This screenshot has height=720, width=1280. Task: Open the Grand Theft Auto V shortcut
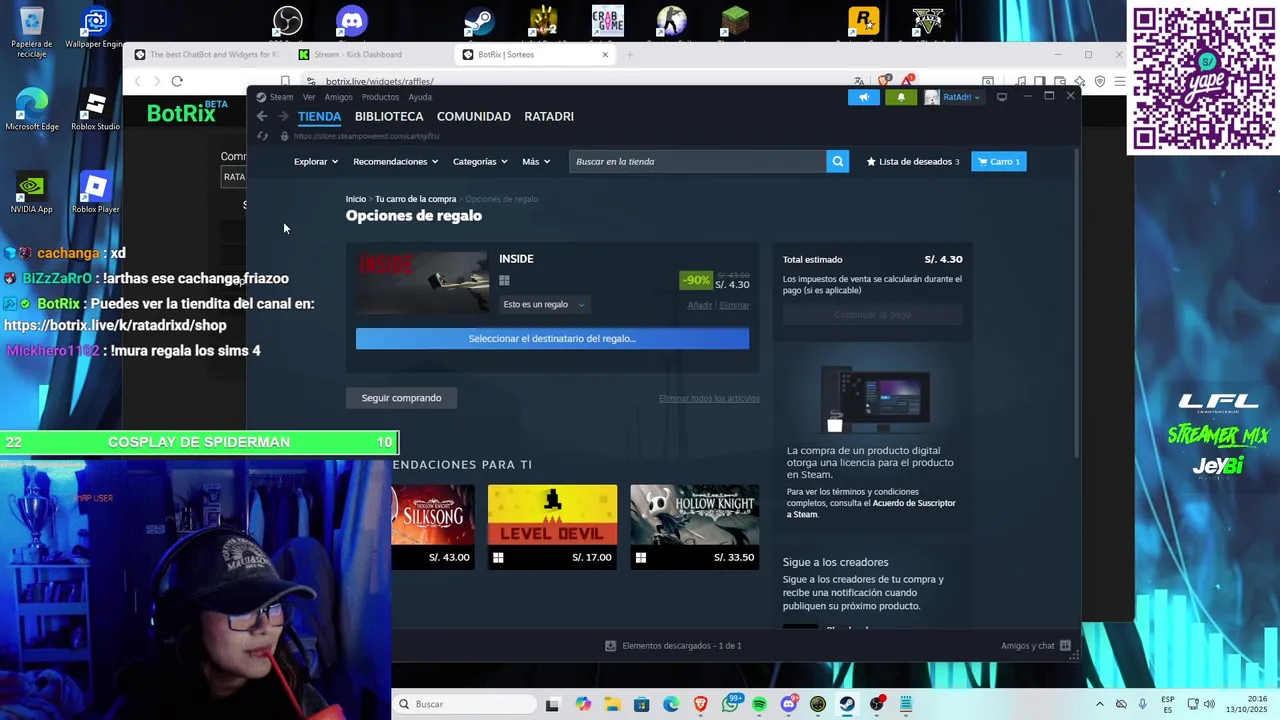[x=927, y=20]
